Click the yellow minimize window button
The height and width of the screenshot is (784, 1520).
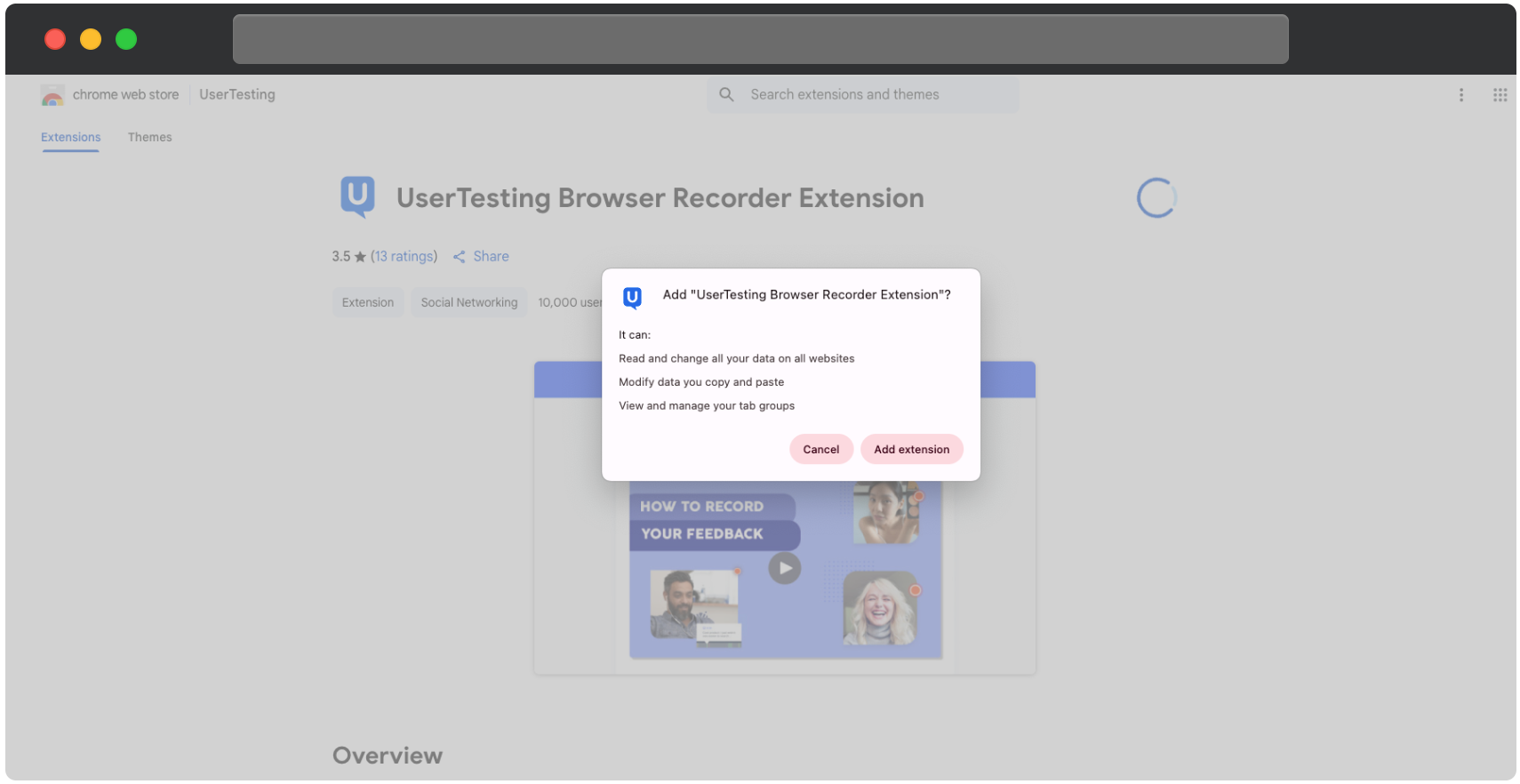91,39
